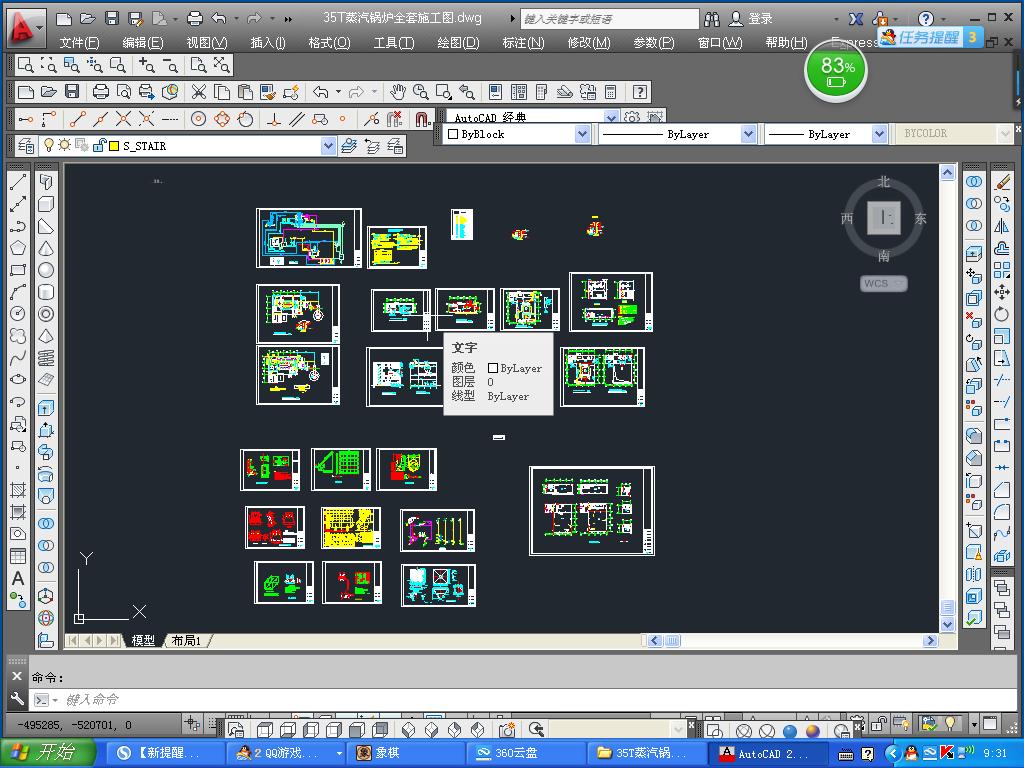
Task: Activate the Pan hand tool
Action: click(398, 91)
